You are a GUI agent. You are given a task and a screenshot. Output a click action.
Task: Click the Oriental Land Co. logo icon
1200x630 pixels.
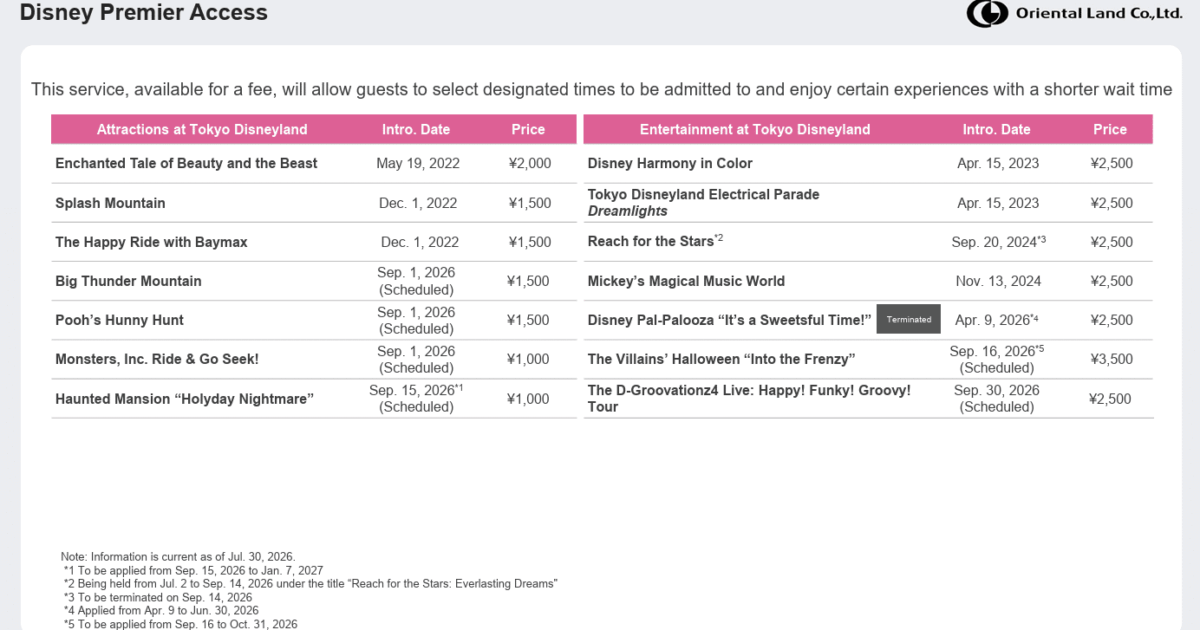pyautogui.click(x=985, y=13)
